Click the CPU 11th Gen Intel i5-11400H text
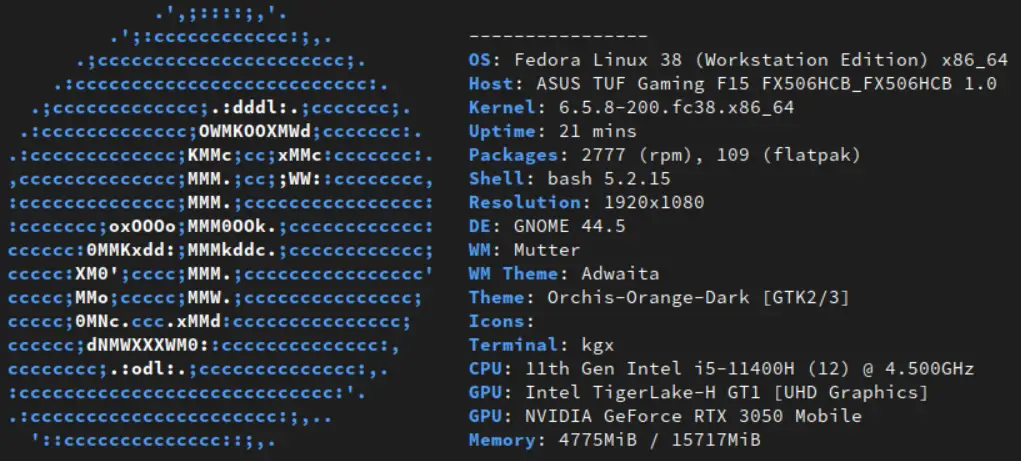The height and width of the screenshot is (461, 1021). [x=659, y=369]
